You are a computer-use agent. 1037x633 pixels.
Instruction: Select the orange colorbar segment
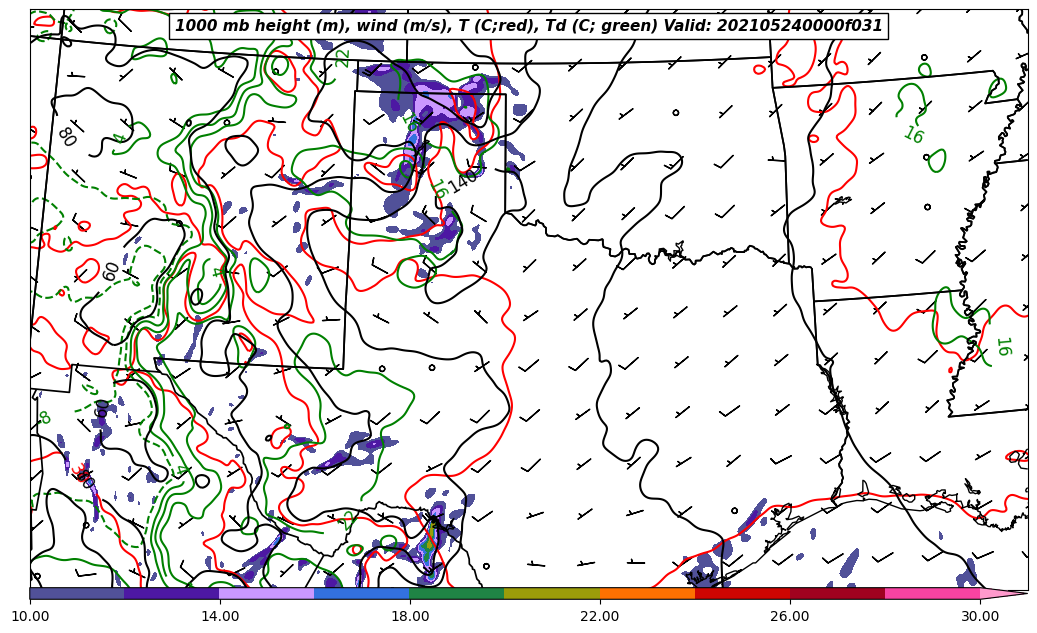click(647, 593)
